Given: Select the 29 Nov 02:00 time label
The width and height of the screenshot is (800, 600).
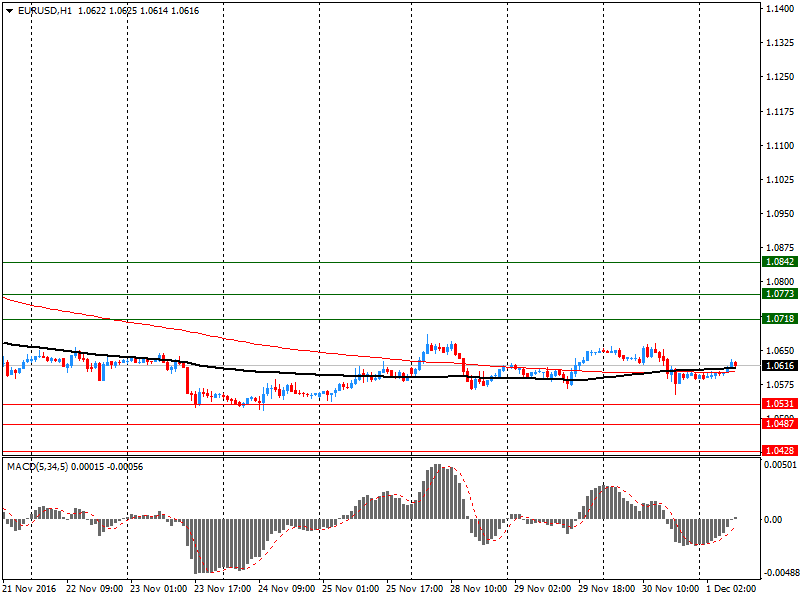Looking at the screenshot, I should click(x=542, y=589).
